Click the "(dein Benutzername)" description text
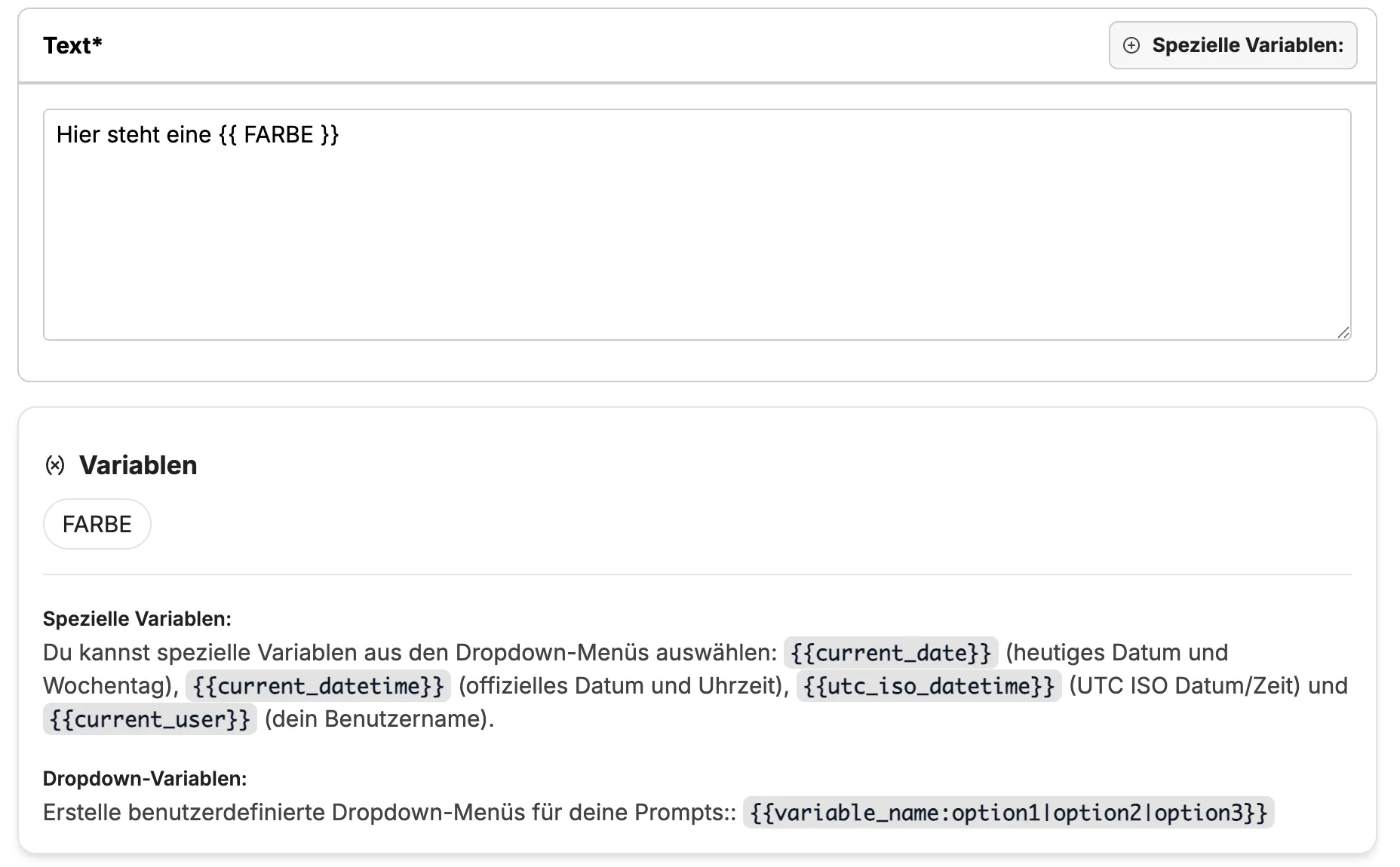This screenshot has width=1400, height=867. 379,719
